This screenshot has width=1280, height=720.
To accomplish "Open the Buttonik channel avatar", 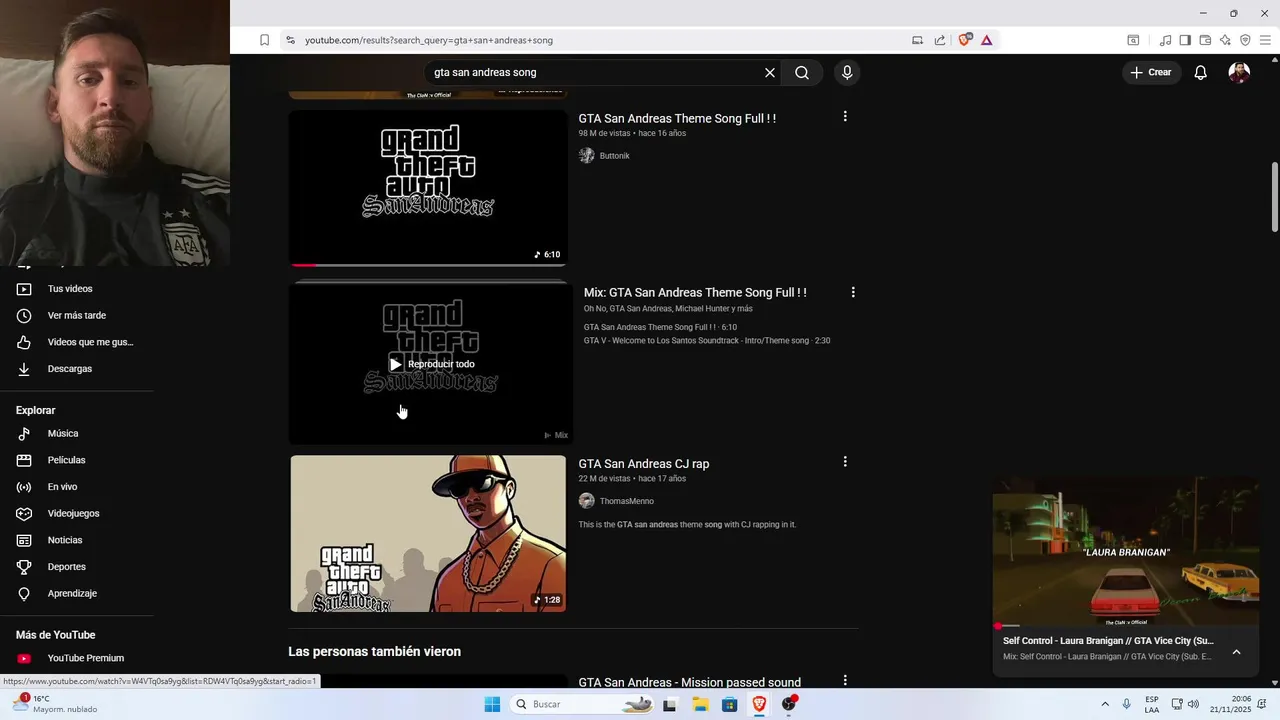I will click(x=587, y=155).
